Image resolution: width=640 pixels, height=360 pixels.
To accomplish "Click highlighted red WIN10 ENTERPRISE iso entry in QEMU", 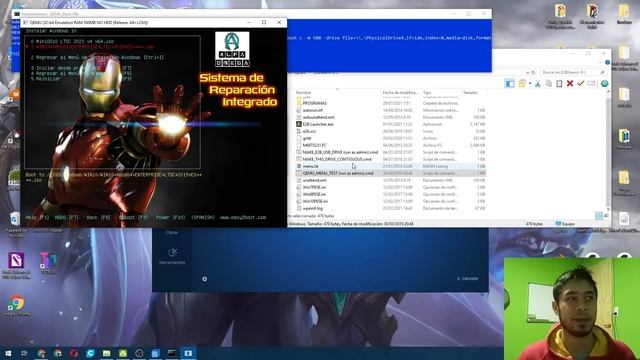I will pos(93,47).
